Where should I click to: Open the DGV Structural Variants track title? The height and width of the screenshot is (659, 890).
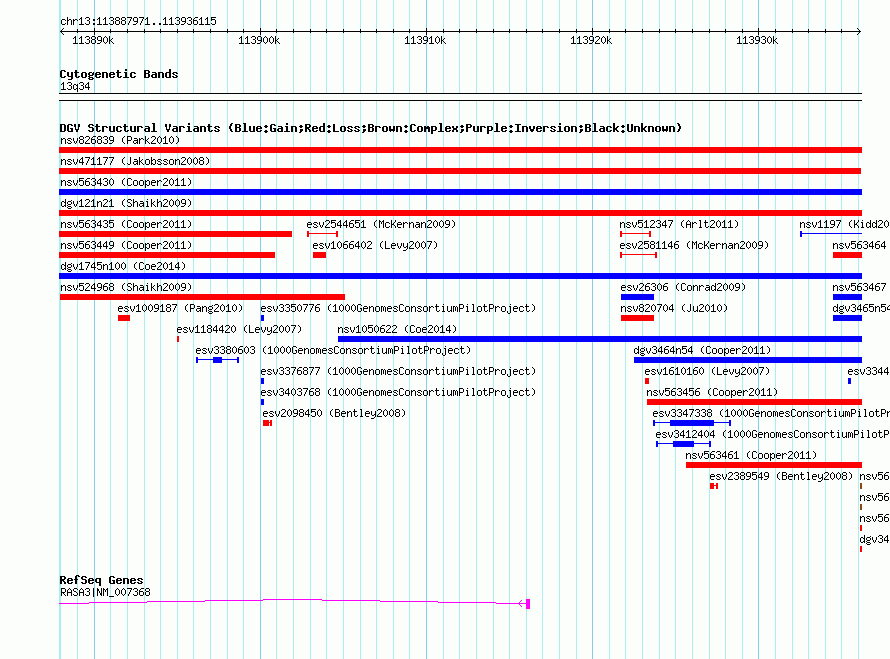pos(370,128)
